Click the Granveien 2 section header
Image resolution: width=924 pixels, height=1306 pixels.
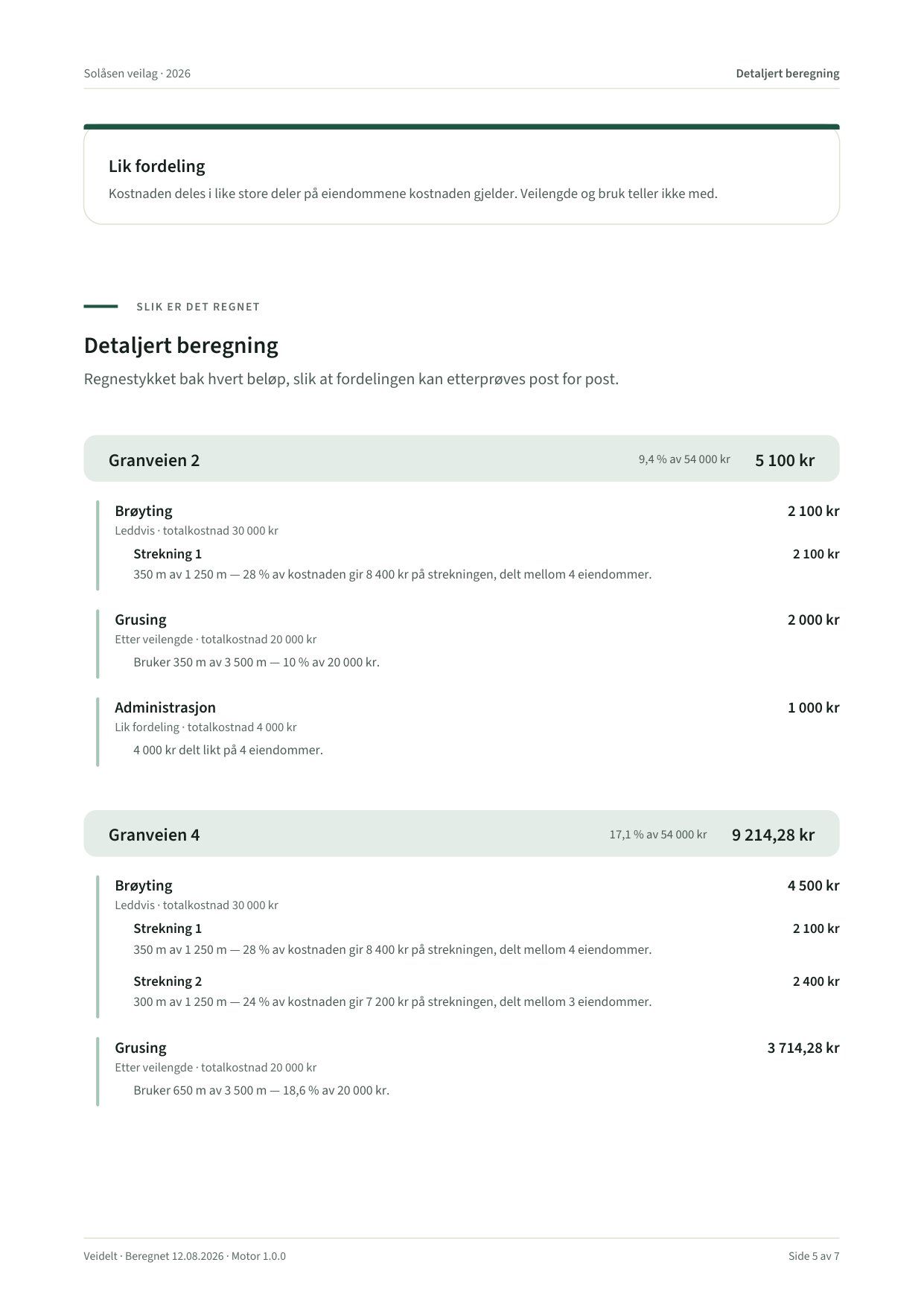tap(462, 459)
